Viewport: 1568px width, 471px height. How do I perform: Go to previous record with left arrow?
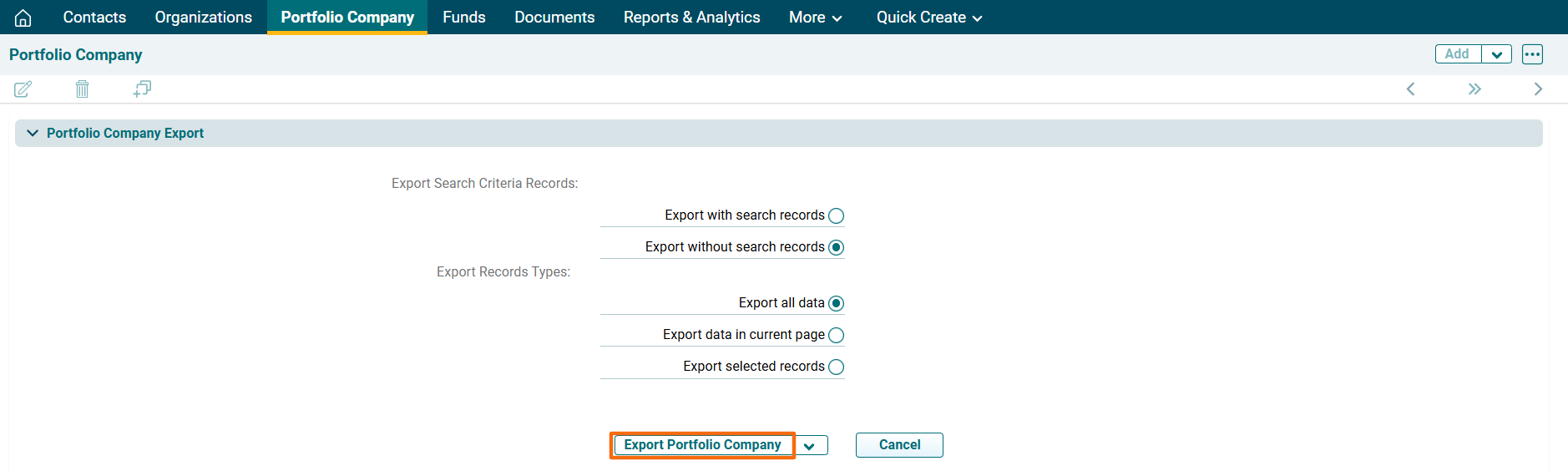(1410, 89)
